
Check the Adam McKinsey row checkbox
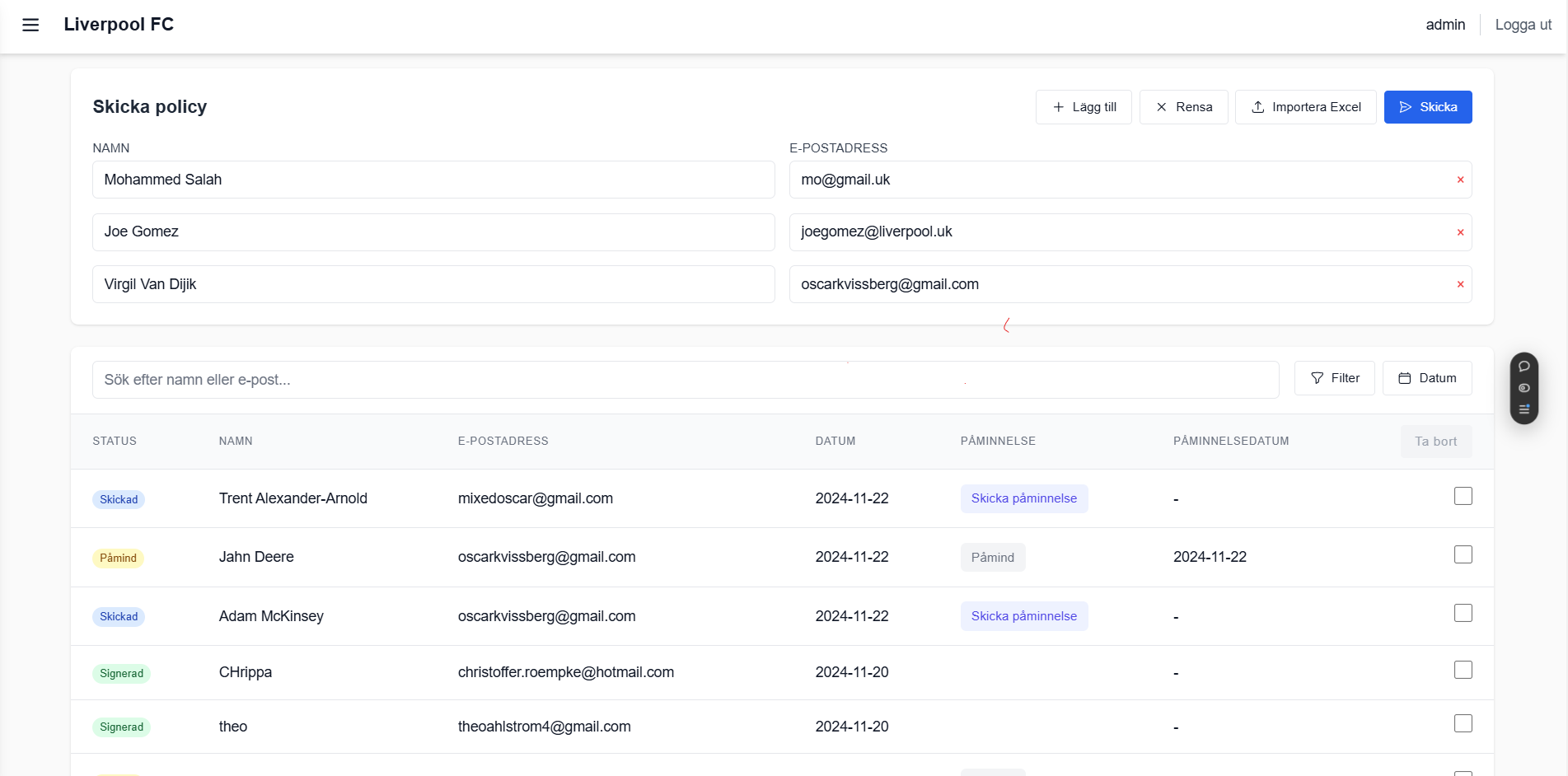(x=1463, y=613)
